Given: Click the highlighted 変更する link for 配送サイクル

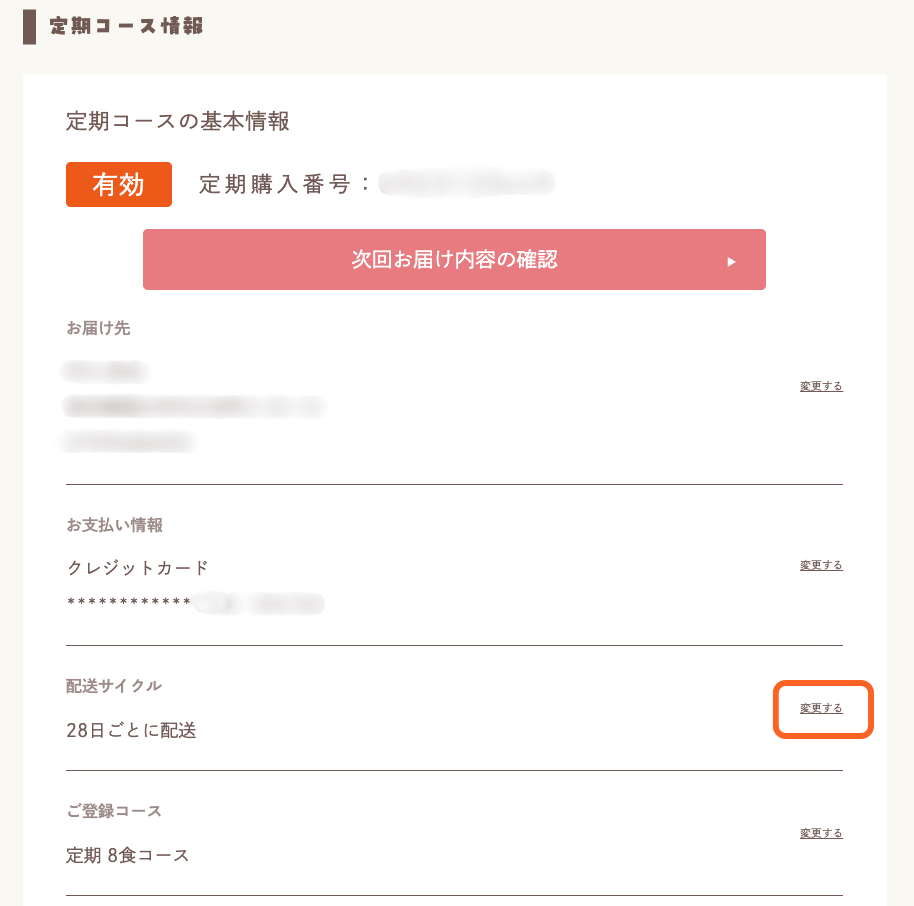Looking at the screenshot, I should (822, 708).
